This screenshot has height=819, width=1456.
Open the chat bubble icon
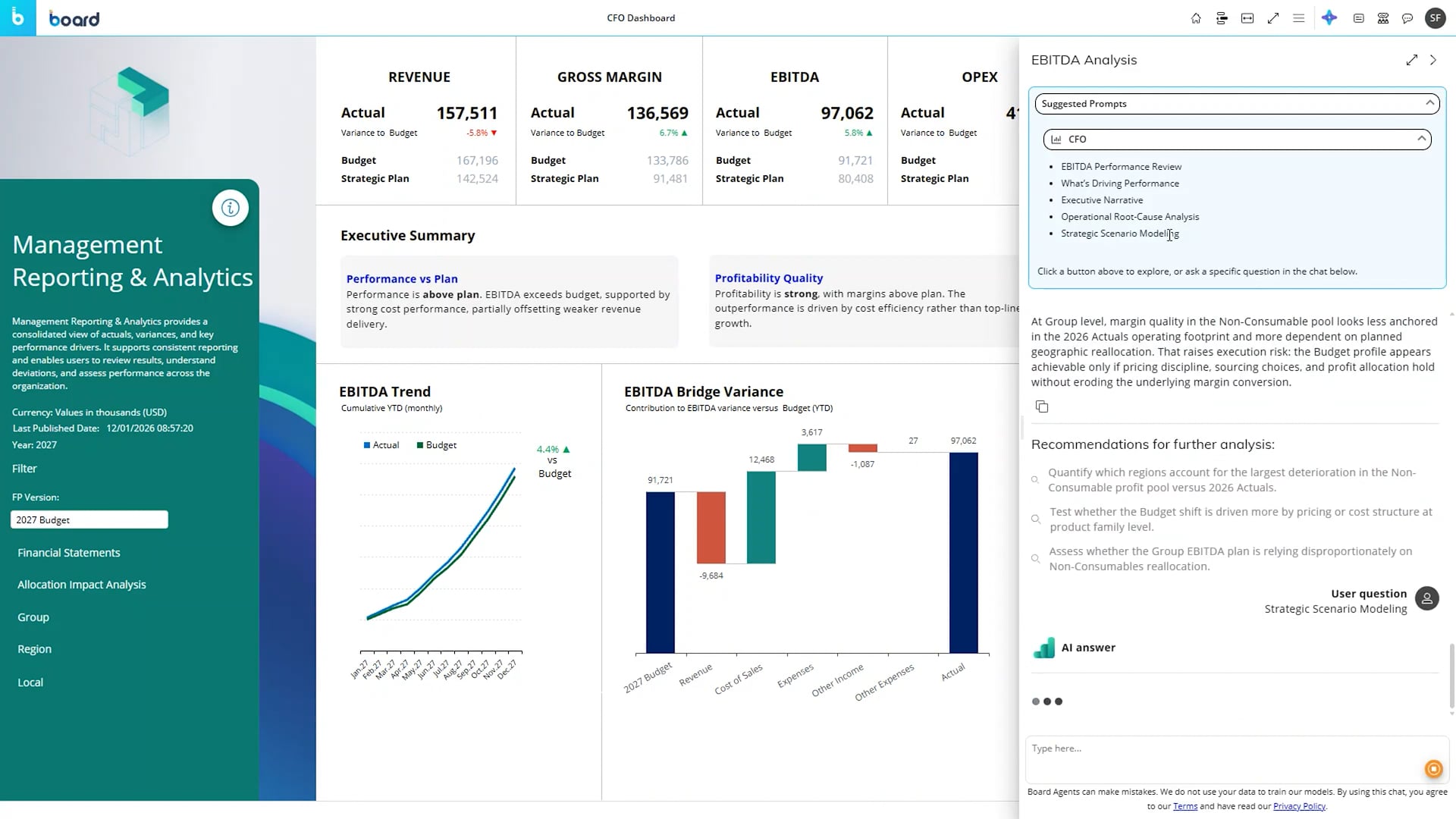1407,18
